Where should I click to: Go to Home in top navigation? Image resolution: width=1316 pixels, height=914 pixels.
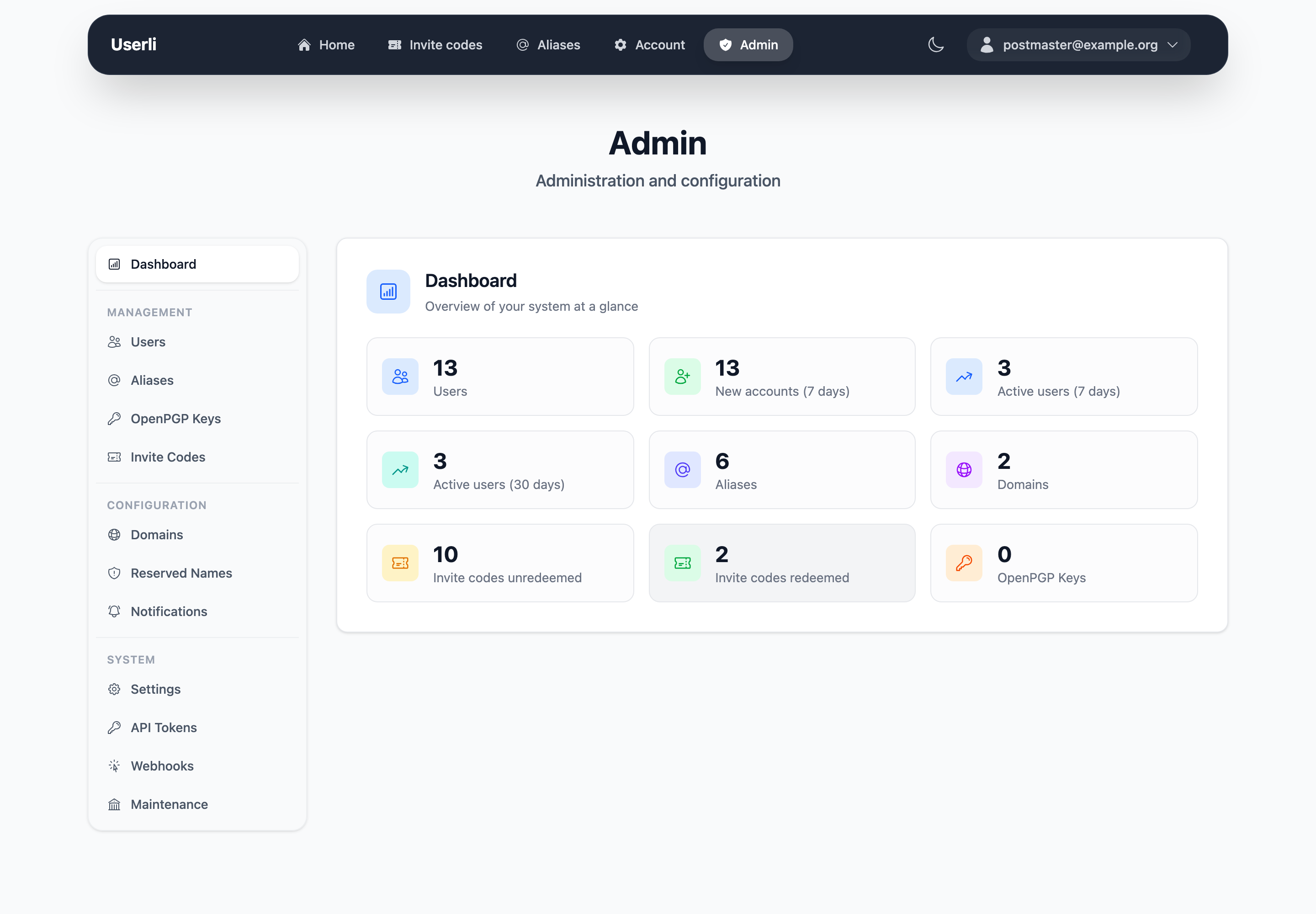(x=326, y=45)
